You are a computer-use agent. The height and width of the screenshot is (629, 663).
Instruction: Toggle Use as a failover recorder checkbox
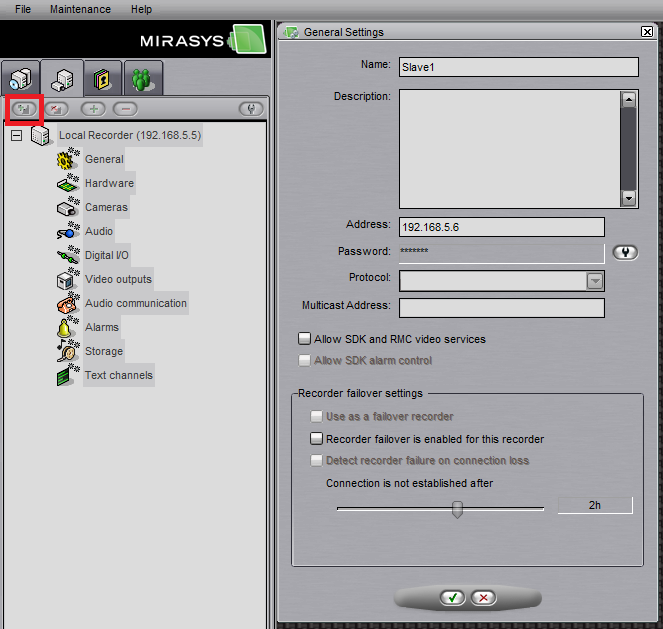point(317,417)
